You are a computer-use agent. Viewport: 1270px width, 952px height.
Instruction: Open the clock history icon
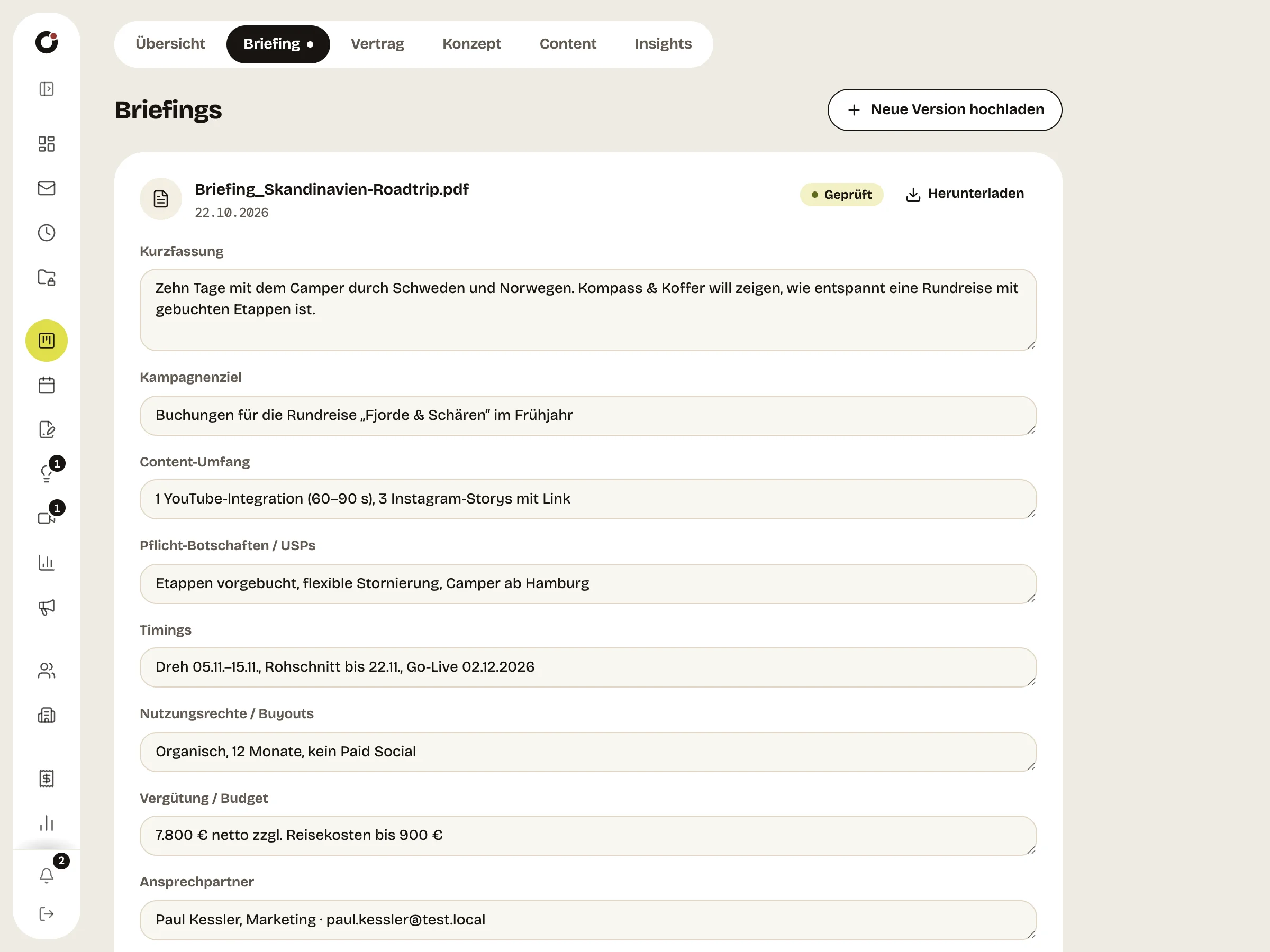tap(47, 233)
